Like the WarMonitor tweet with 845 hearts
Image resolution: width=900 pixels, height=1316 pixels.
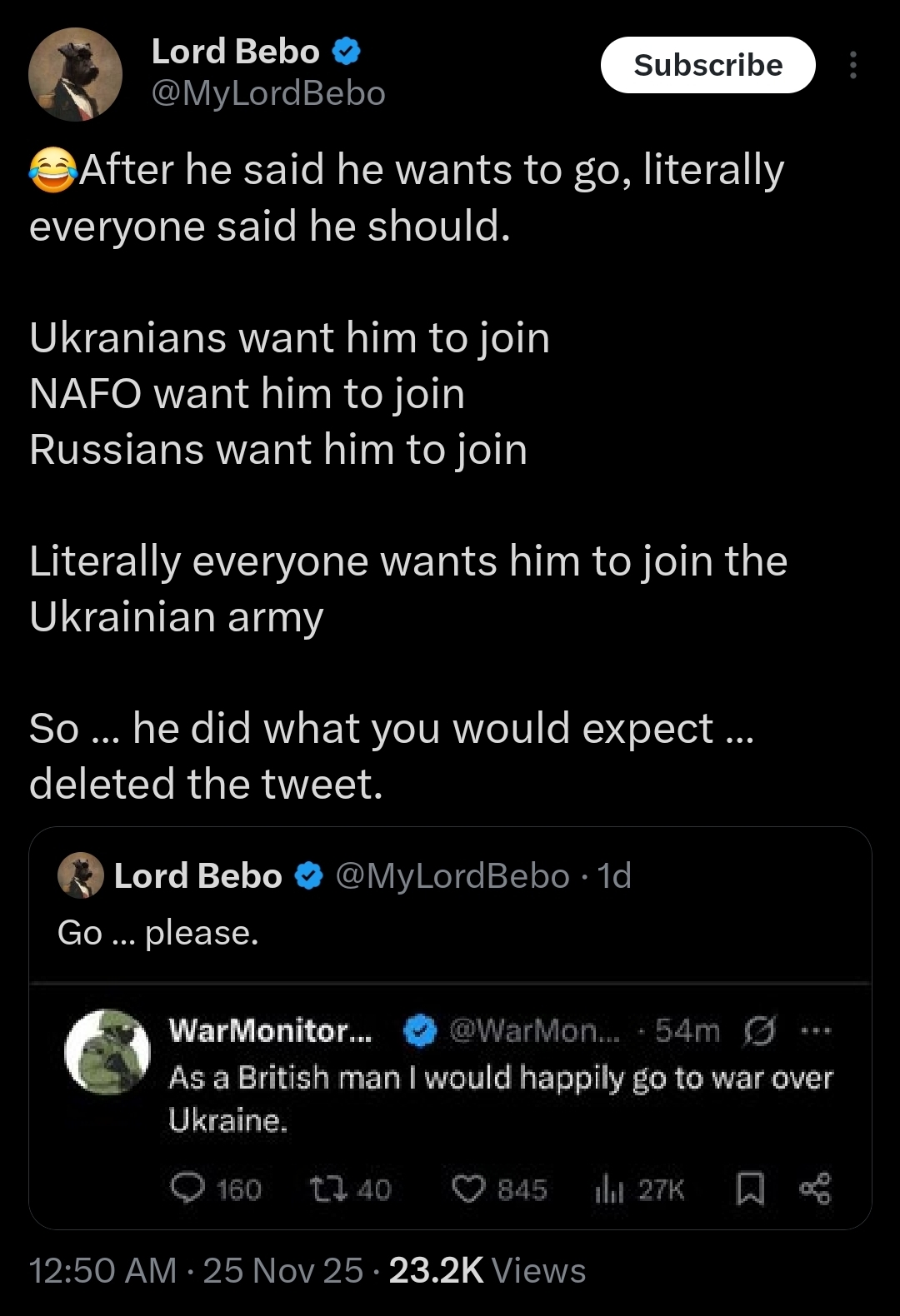pyautogui.click(x=467, y=1189)
